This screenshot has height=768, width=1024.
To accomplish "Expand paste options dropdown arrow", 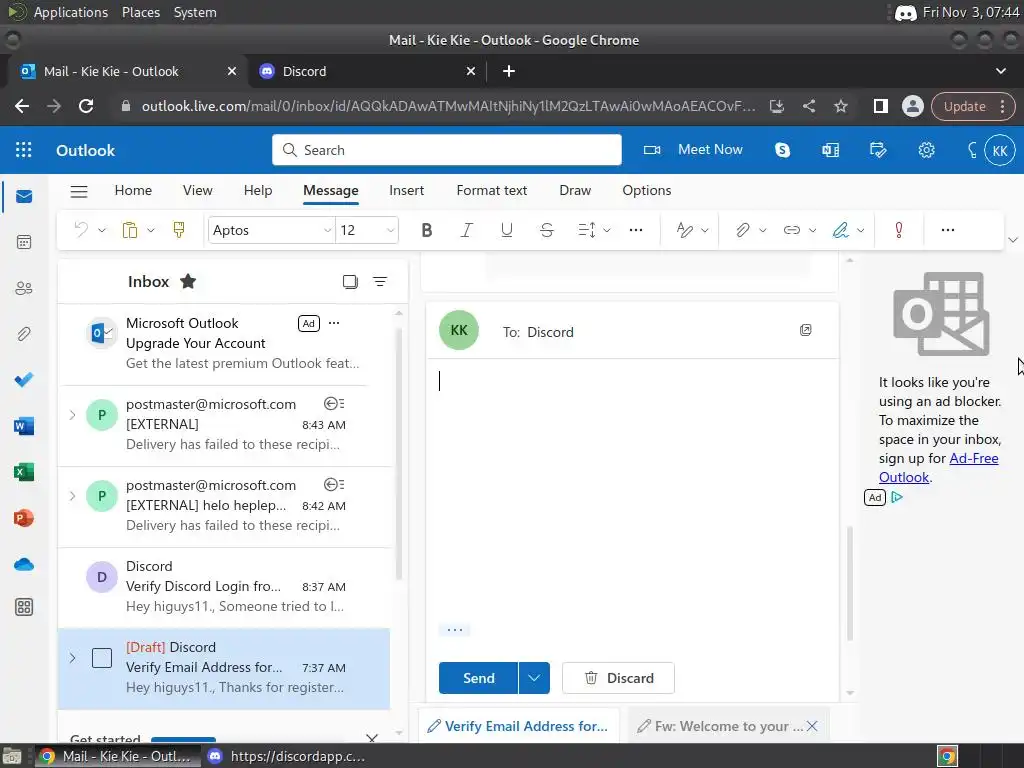I will tap(151, 230).
